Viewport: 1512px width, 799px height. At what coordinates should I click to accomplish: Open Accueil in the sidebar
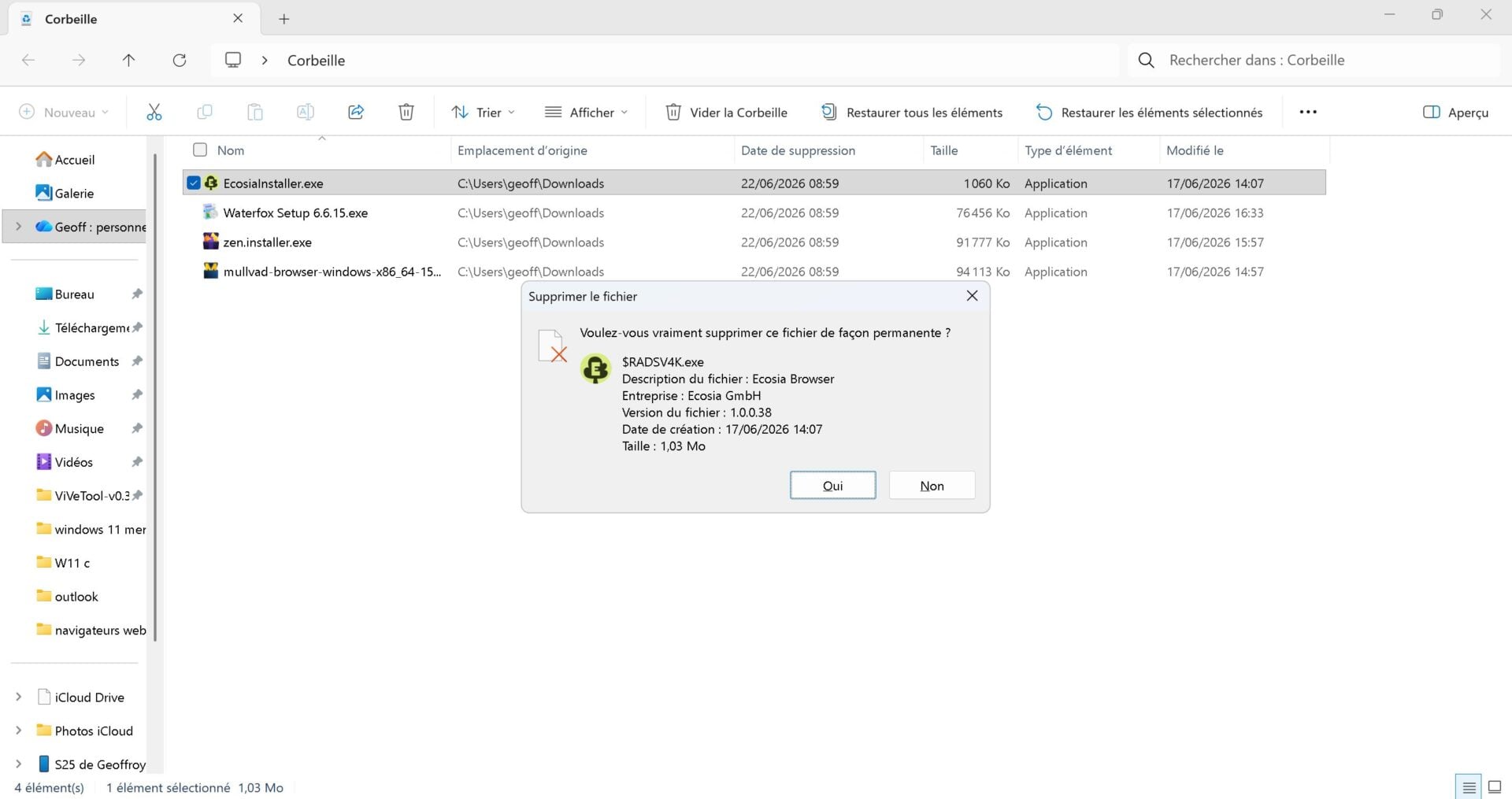[75, 160]
